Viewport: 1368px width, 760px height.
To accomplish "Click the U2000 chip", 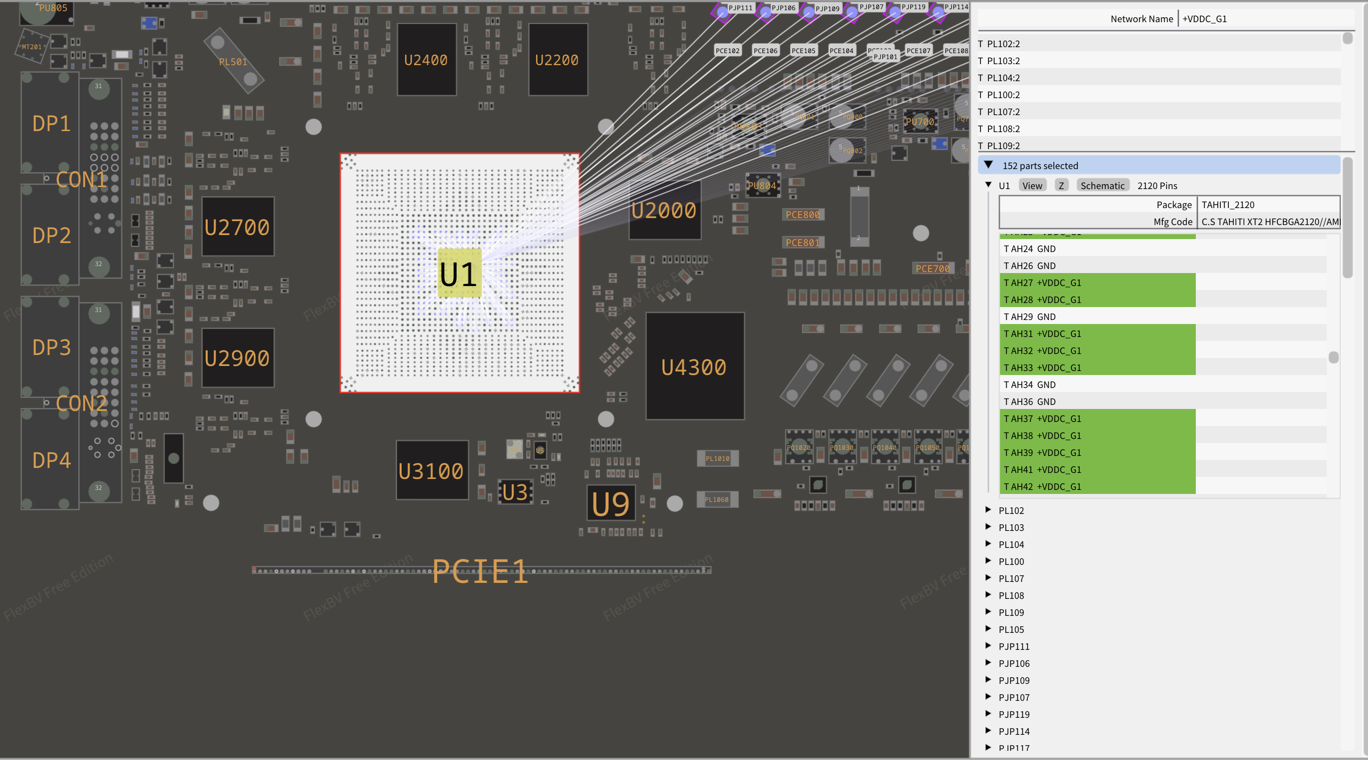I will [x=664, y=211].
